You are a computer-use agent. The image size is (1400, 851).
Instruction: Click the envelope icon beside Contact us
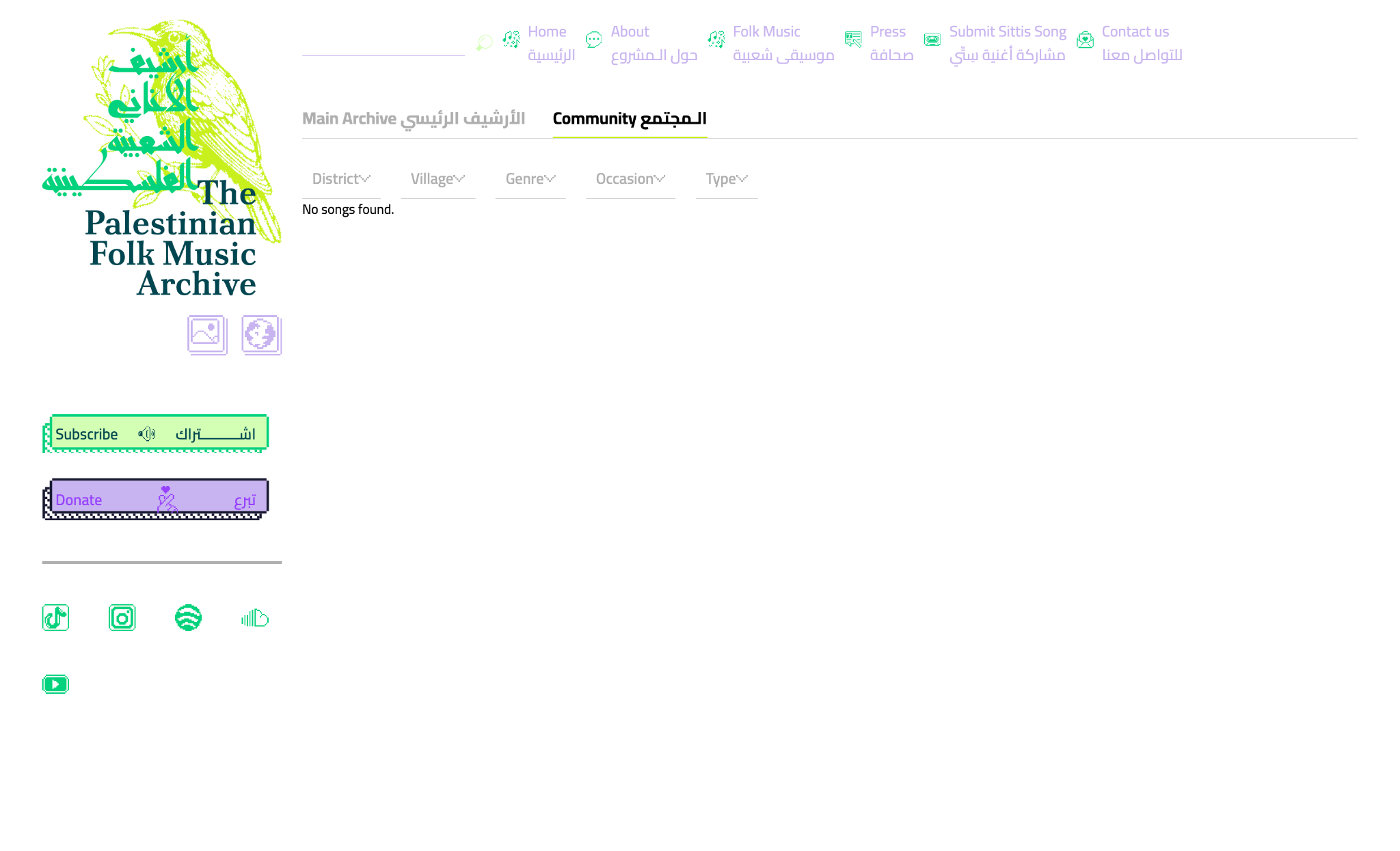pos(1085,40)
